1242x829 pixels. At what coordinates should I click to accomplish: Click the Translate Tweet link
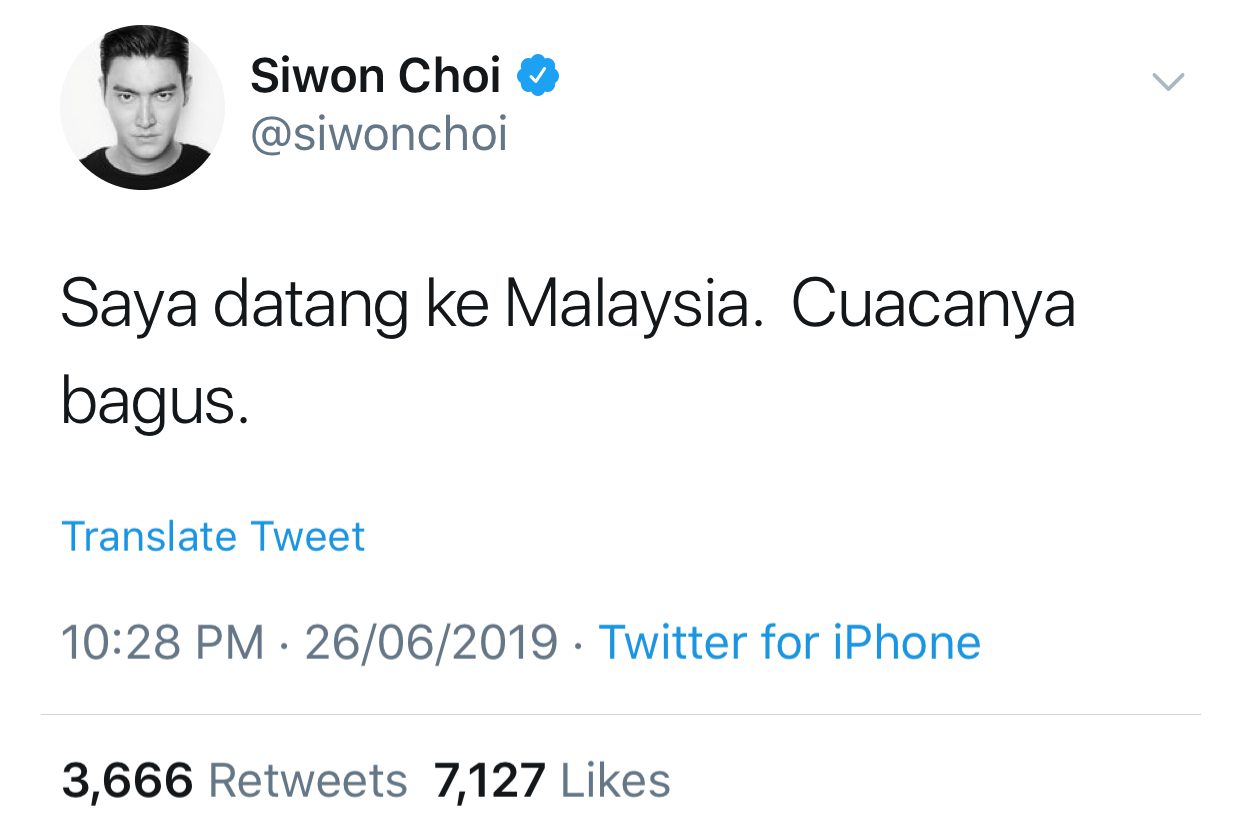[x=213, y=537]
